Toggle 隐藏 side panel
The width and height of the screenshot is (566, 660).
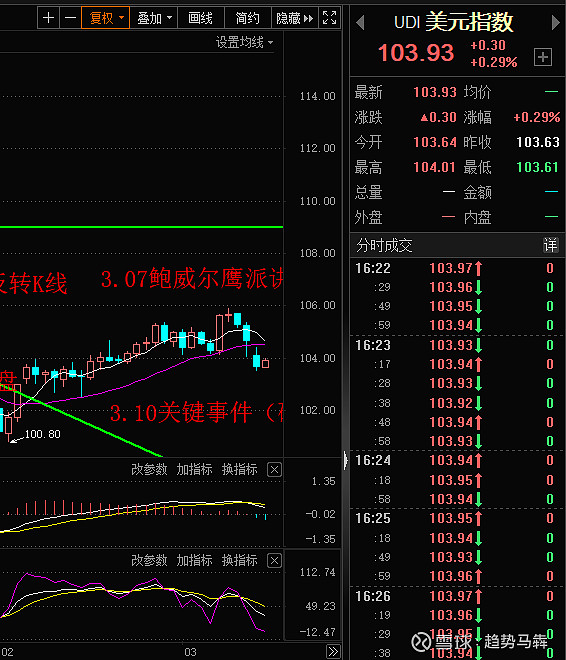pyautogui.click(x=295, y=18)
